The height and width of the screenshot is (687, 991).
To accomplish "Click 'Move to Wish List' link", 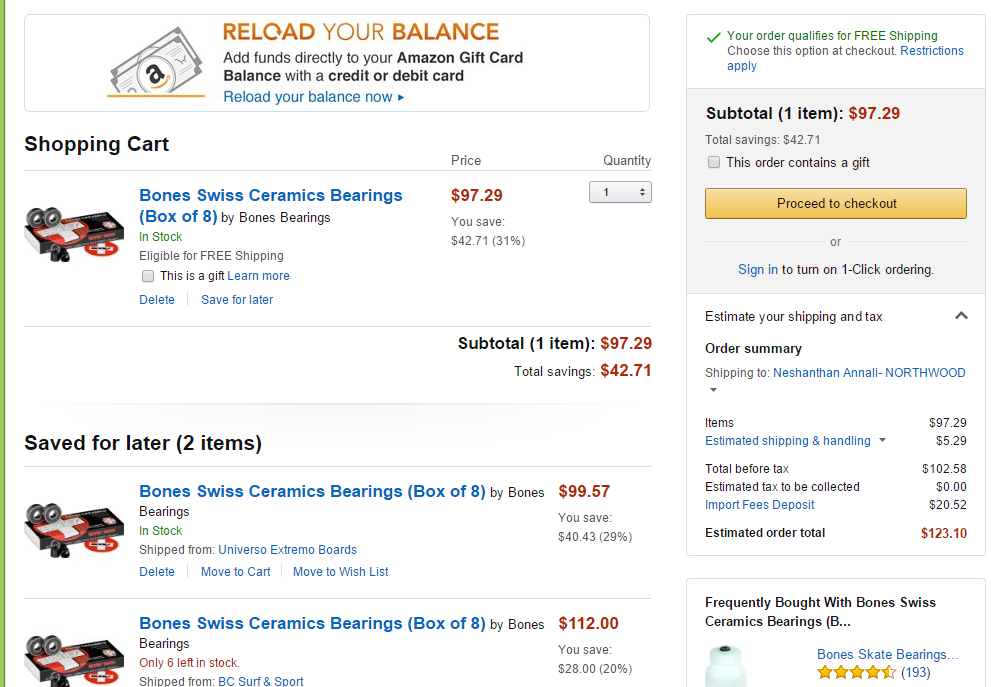I will [x=340, y=572].
